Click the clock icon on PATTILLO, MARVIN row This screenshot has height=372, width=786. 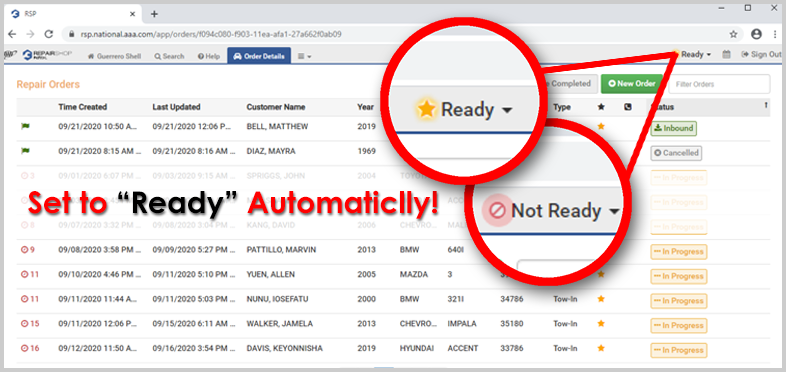pos(24,250)
